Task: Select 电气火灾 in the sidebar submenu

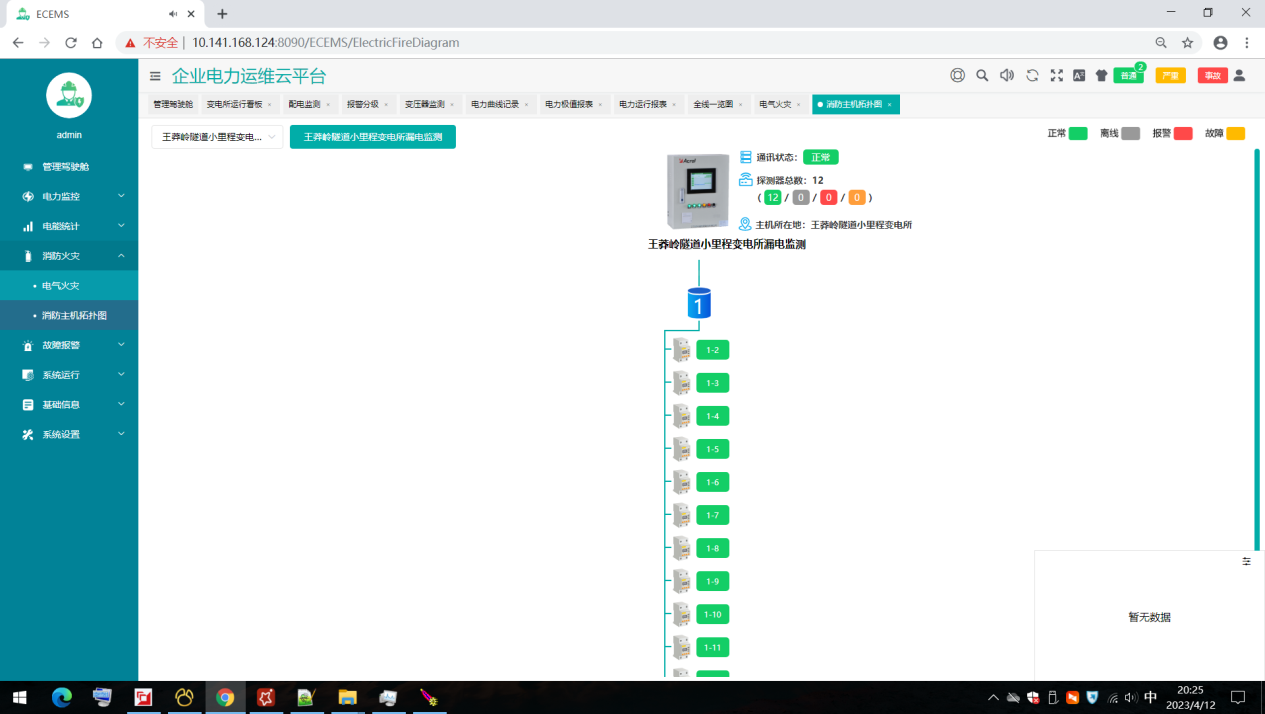Action: pyautogui.click(x=60, y=286)
